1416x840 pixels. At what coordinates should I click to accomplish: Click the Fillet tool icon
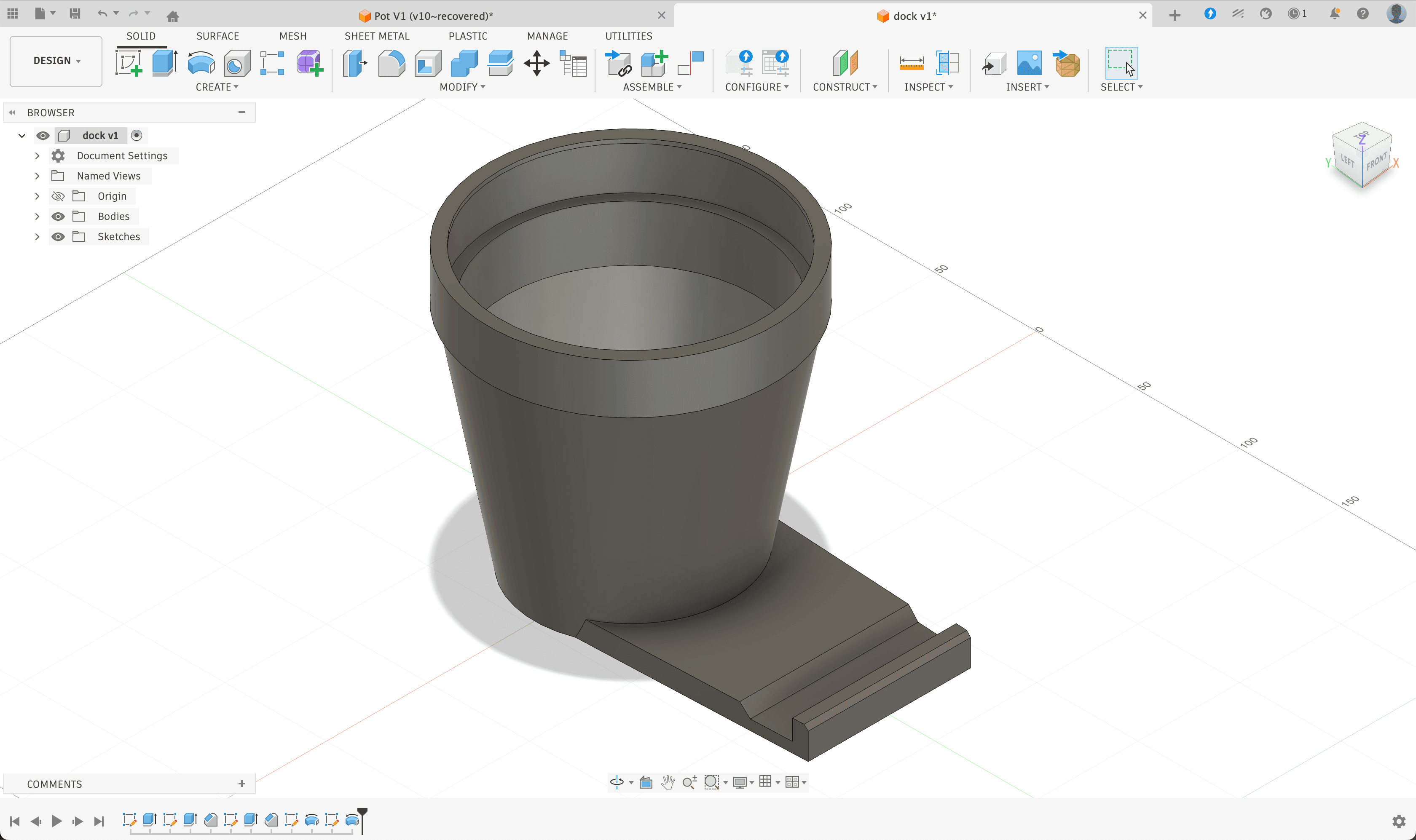391,62
